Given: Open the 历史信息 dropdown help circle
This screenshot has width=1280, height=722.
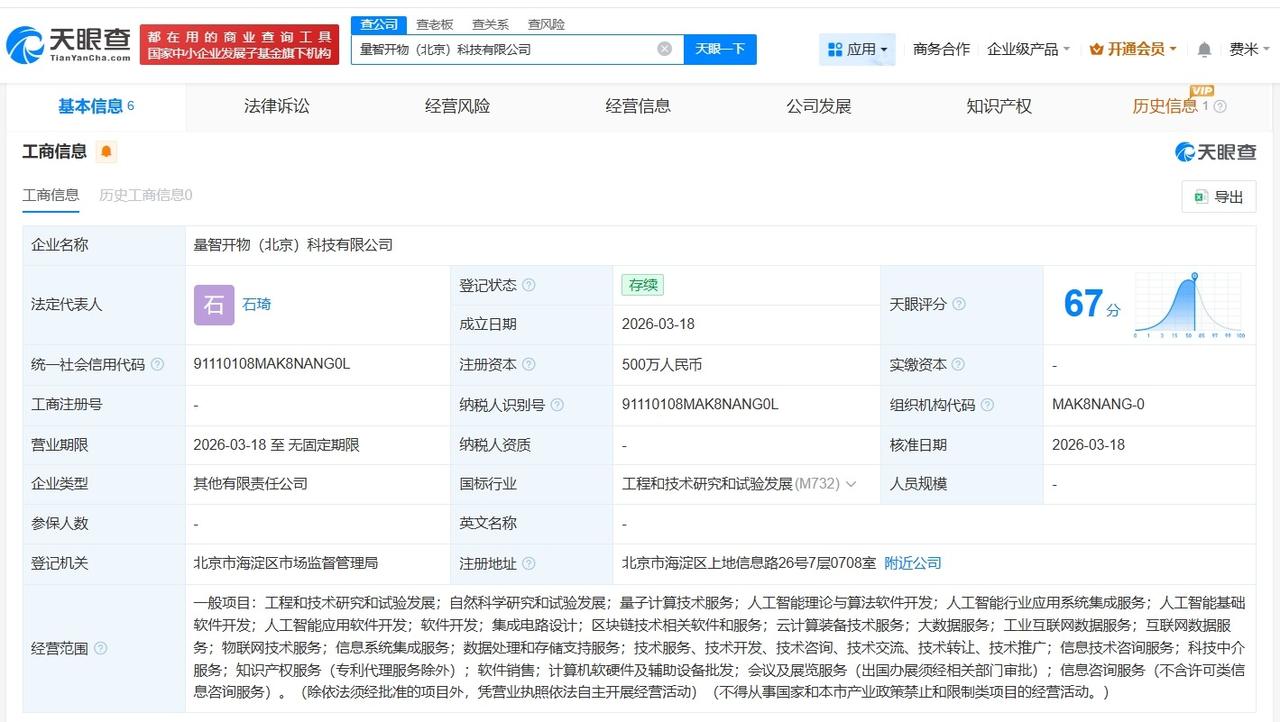Looking at the screenshot, I should (x=1221, y=105).
